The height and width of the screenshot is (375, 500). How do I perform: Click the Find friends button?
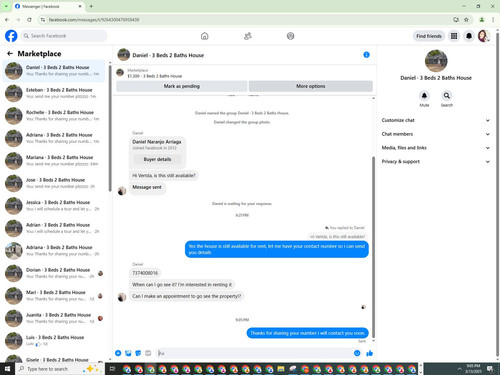coord(429,36)
